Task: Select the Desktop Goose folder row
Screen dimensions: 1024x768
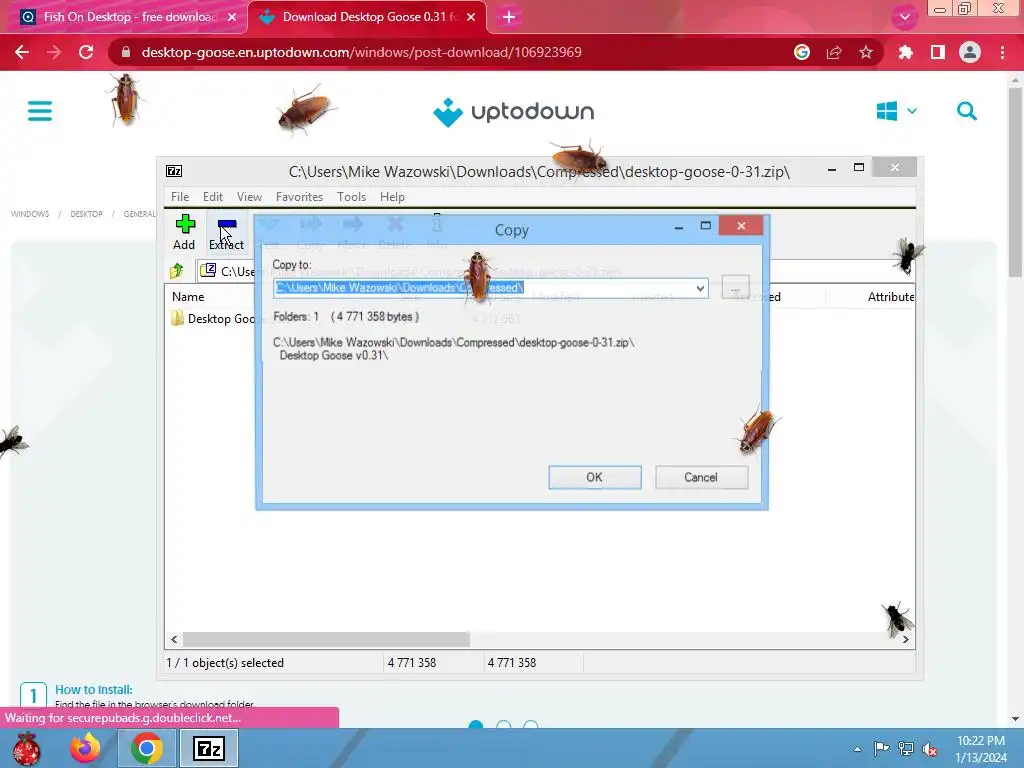Action: [213, 319]
